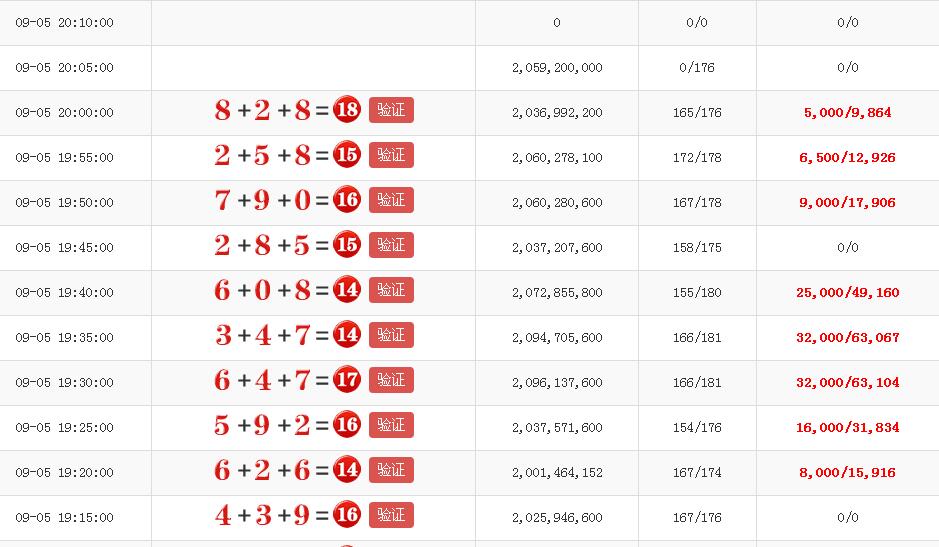
Task: Select the result circle 14 in the 19:40:00 row
Action: point(347,290)
